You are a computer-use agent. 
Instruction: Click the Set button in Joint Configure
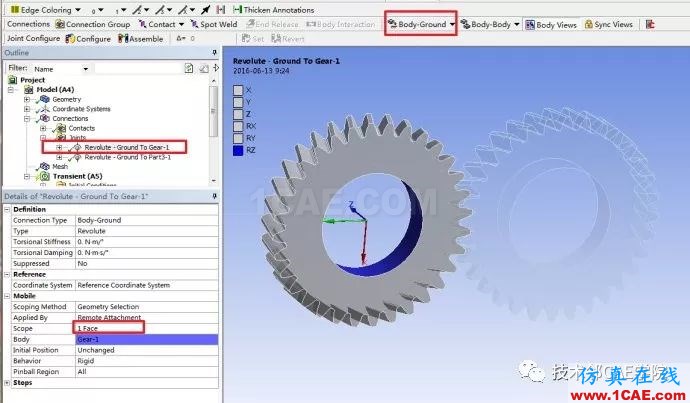[253, 39]
